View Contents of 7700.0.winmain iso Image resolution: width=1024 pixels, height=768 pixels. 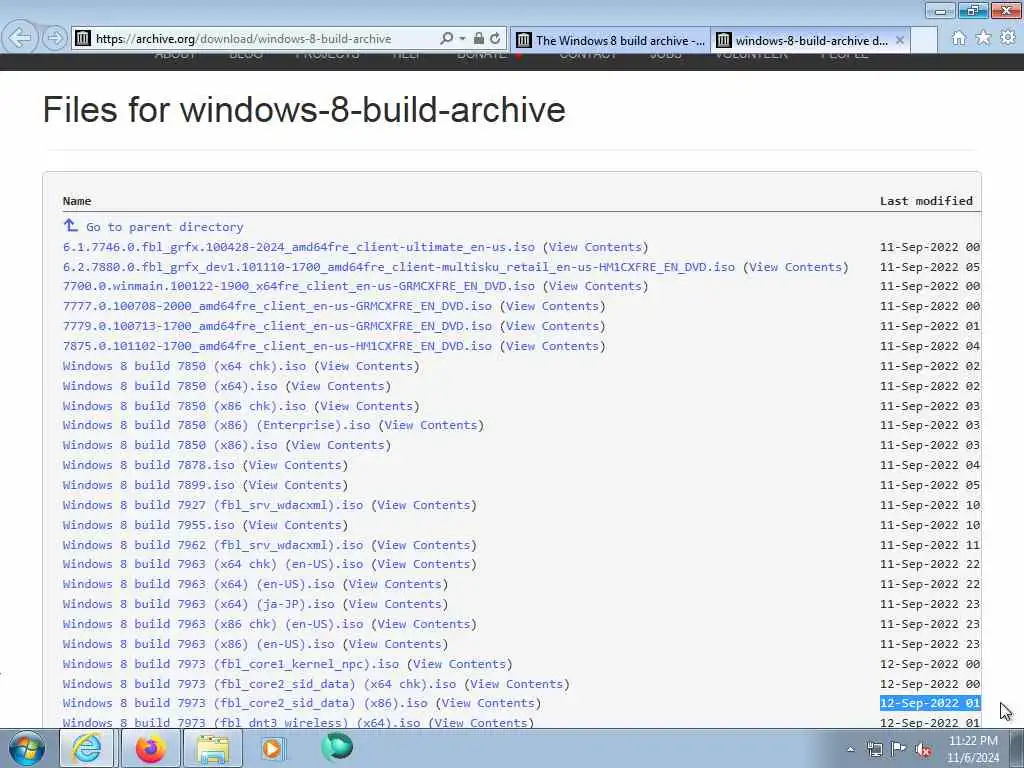(x=595, y=286)
